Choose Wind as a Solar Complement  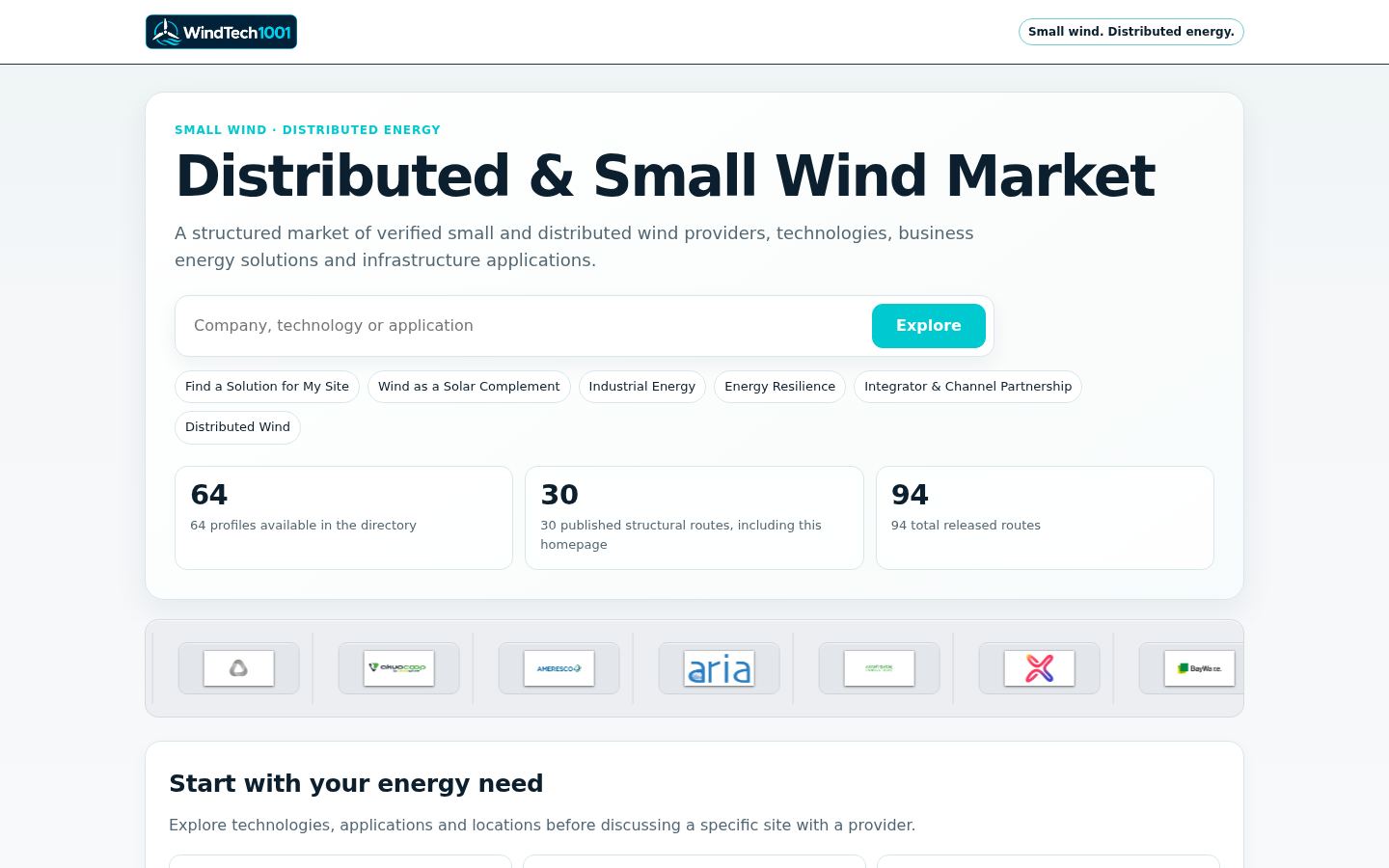(469, 387)
